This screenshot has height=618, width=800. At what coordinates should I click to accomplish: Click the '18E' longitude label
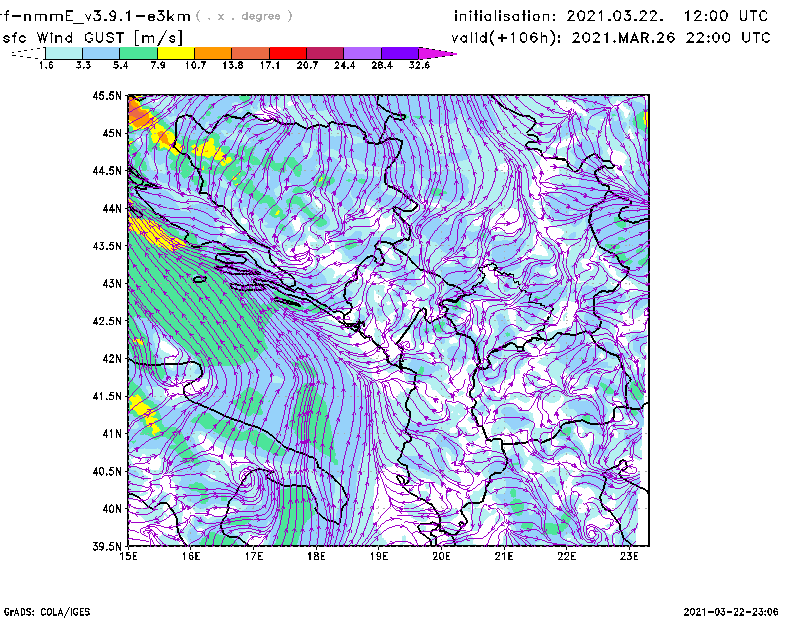click(x=316, y=556)
